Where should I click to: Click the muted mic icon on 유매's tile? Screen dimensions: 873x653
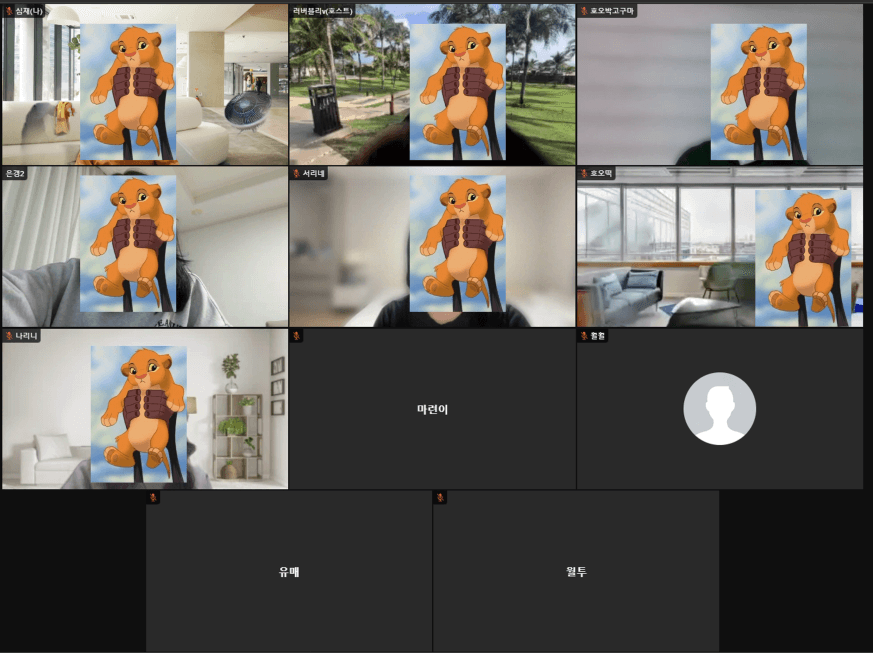[153, 498]
